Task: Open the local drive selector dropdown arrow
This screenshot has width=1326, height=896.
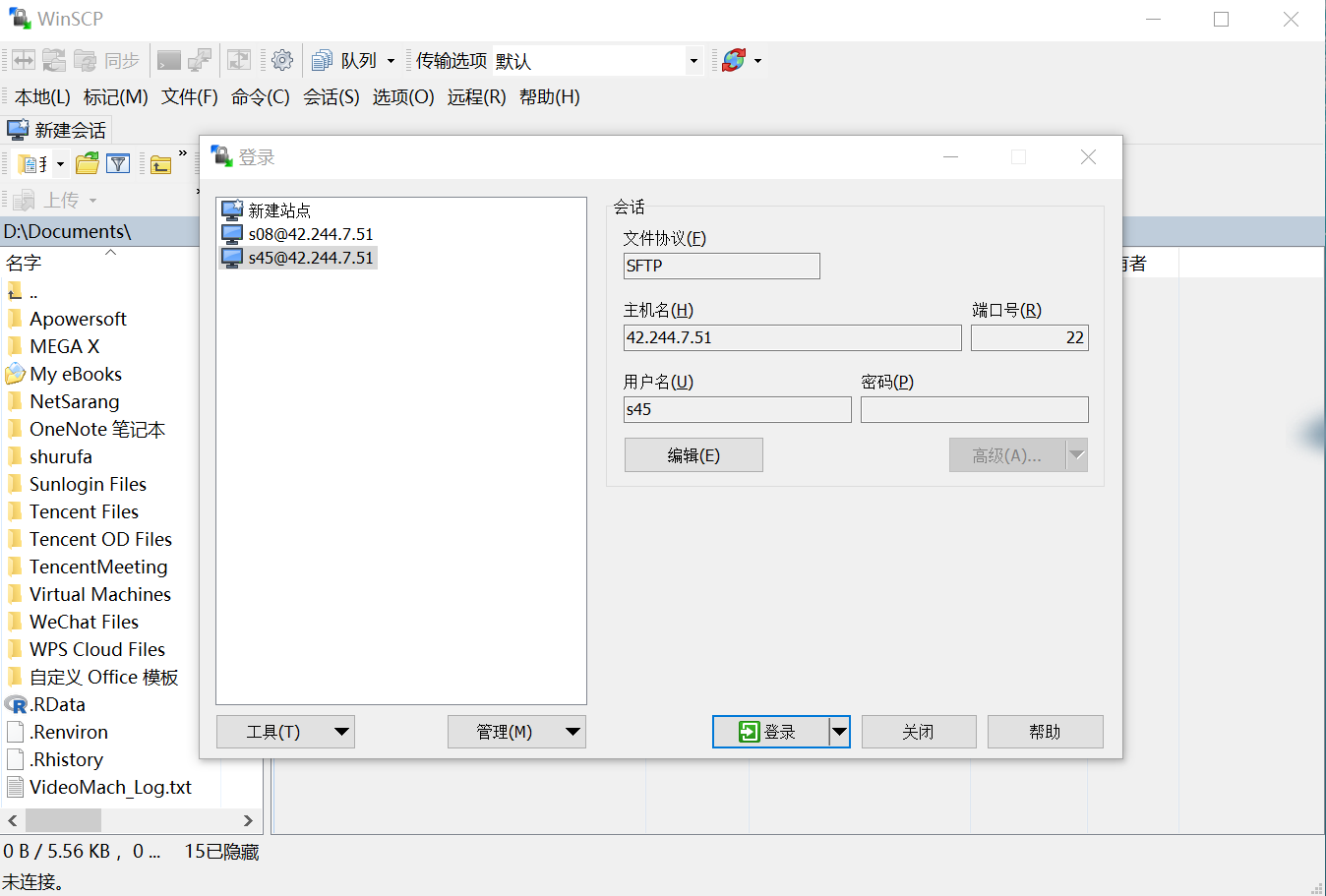Action: [60, 164]
